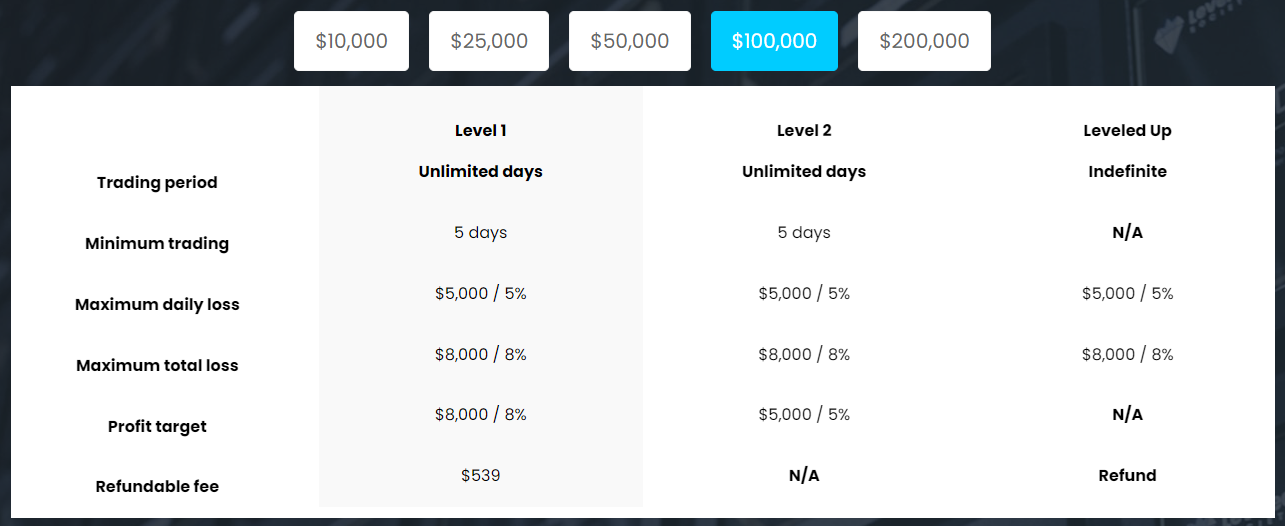This screenshot has height=526, width=1285.
Task: Click Level 2's $5,000 / 5% profit target
Action: [x=804, y=415]
